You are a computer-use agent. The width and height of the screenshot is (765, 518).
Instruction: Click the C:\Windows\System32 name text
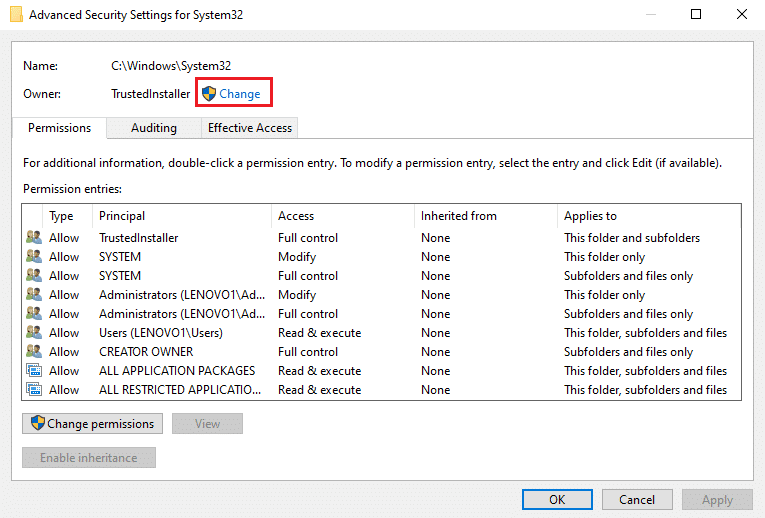point(171,65)
